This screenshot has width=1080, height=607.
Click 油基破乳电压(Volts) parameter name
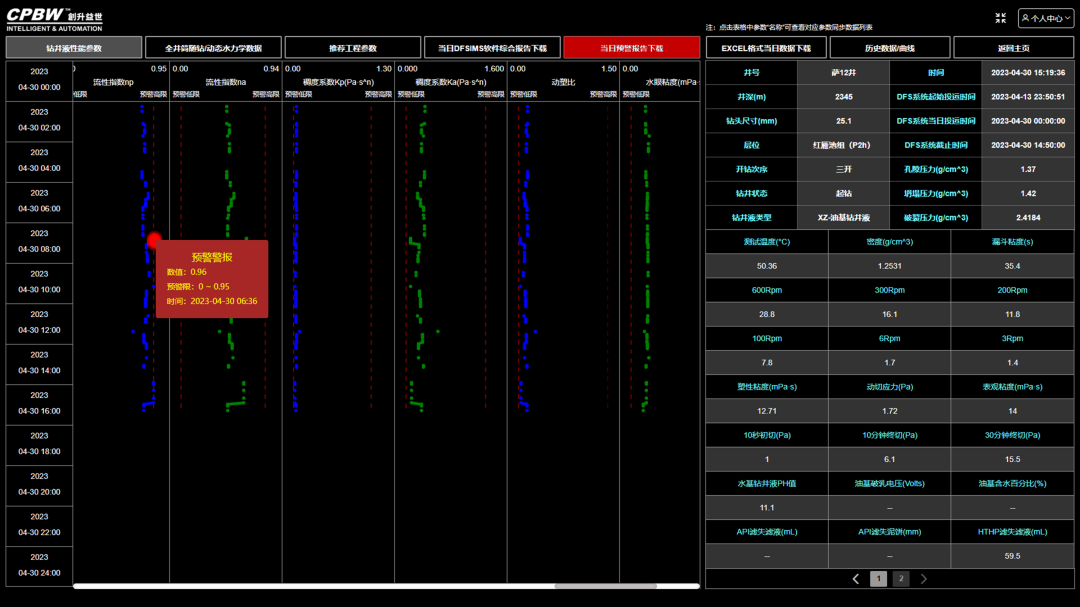pyautogui.click(x=889, y=484)
